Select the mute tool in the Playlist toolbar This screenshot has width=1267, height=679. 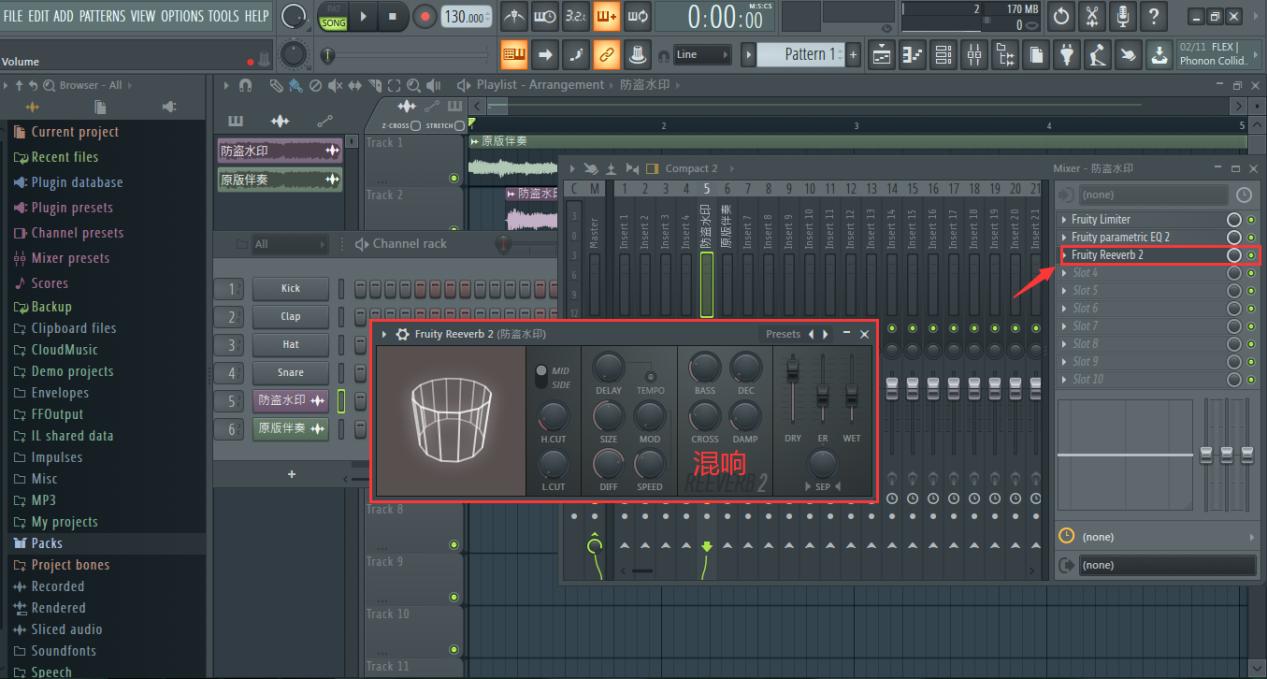coord(335,87)
